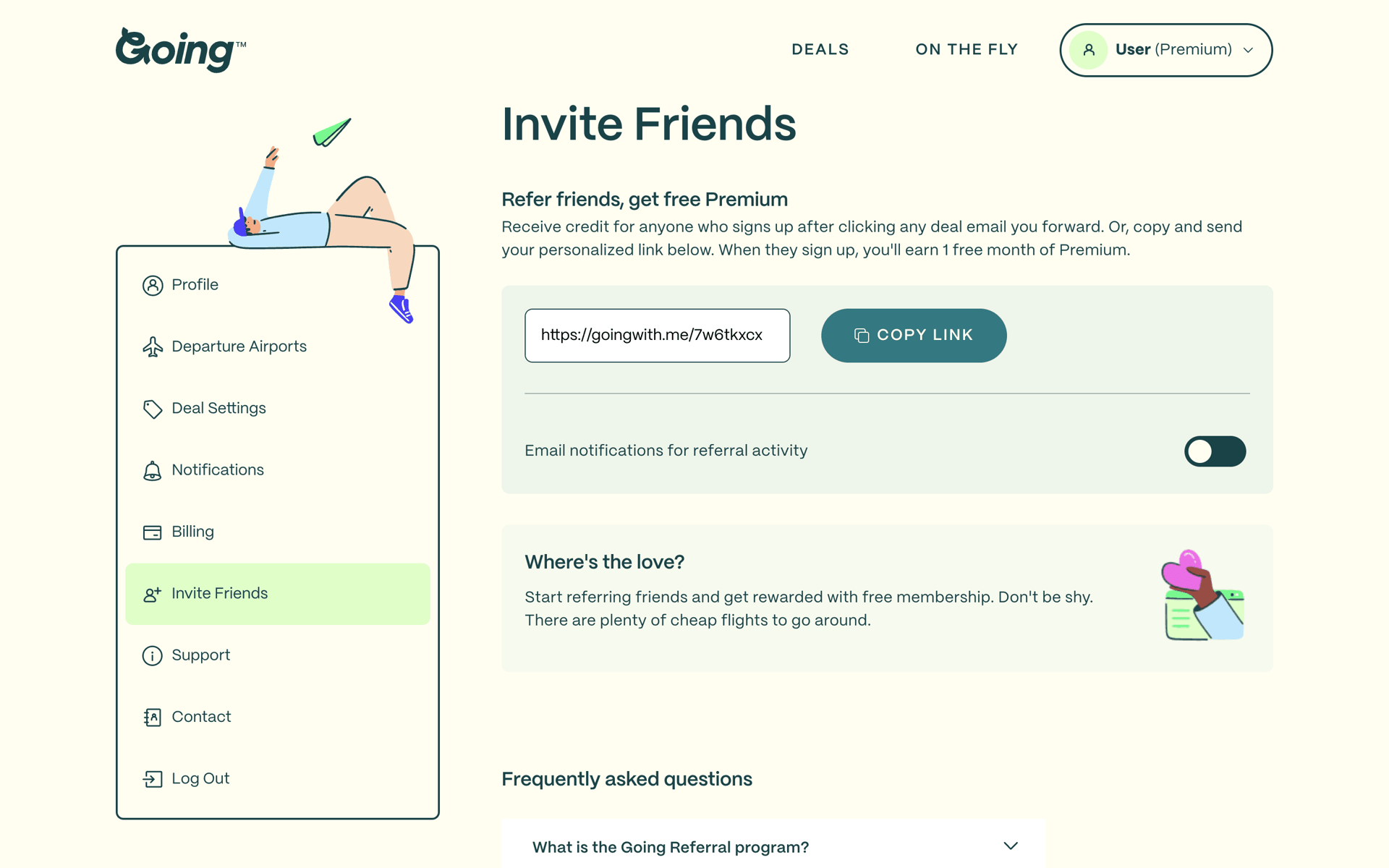Click the Contact address book icon
The image size is (1389, 868).
pos(152,717)
